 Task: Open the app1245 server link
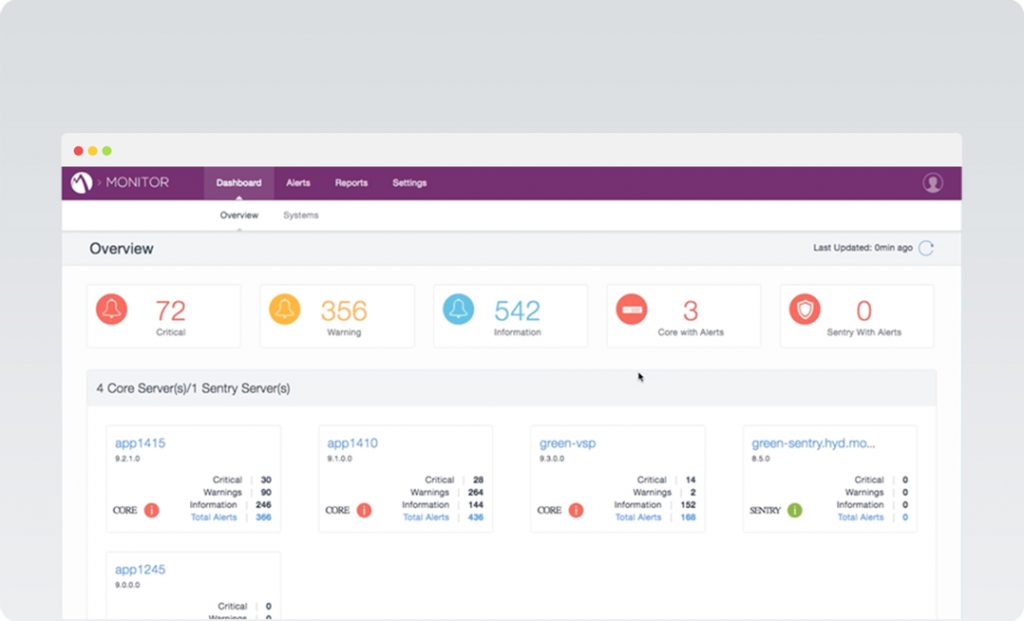pyautogui.click(x=140, y=569)
